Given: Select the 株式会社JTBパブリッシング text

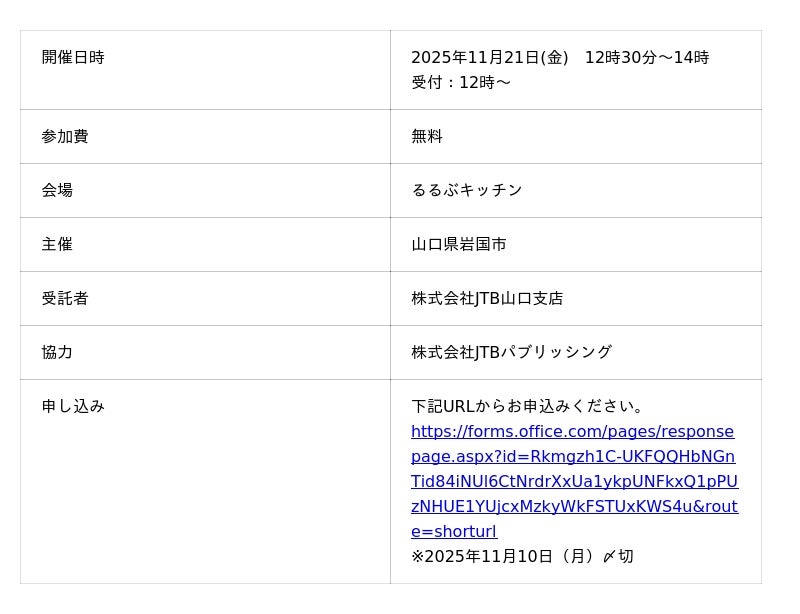Looking at the screenshot, I should 511,352.
